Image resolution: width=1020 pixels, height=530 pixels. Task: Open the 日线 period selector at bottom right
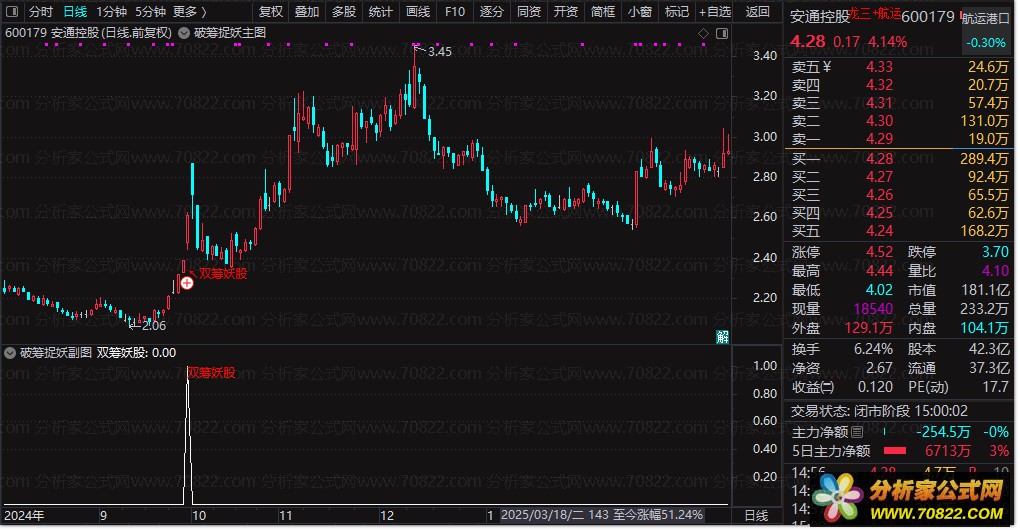tap(756, 515)
